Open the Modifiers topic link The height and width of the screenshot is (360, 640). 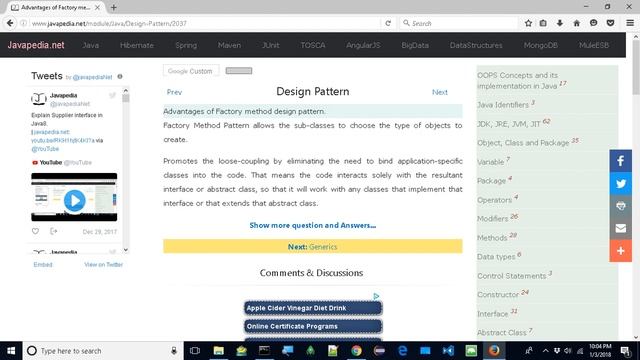[492, 218]
